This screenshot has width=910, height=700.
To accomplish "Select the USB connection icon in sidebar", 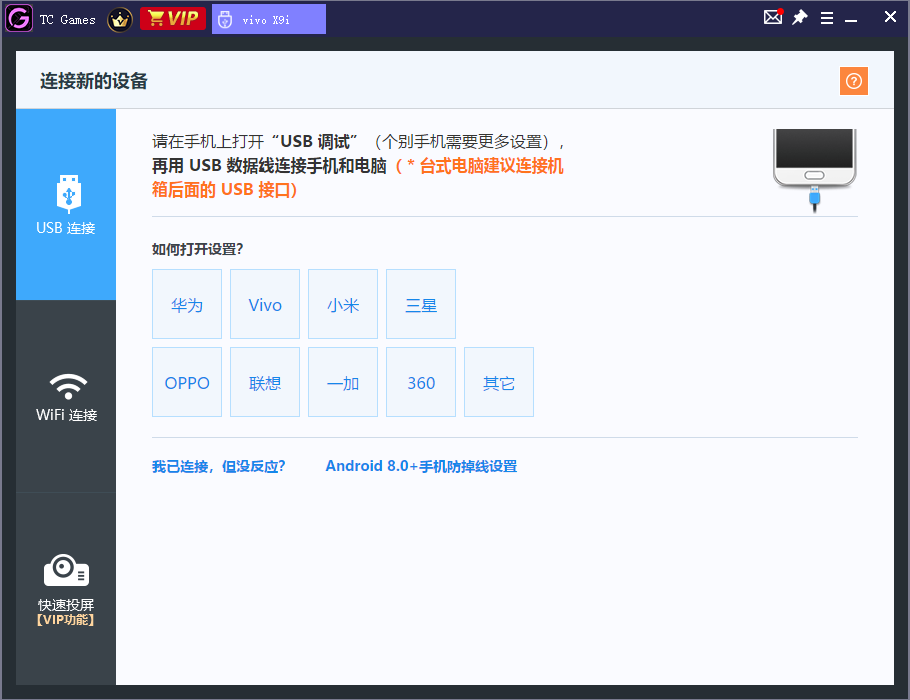I will pyautogui.click(x=66, y=191).
